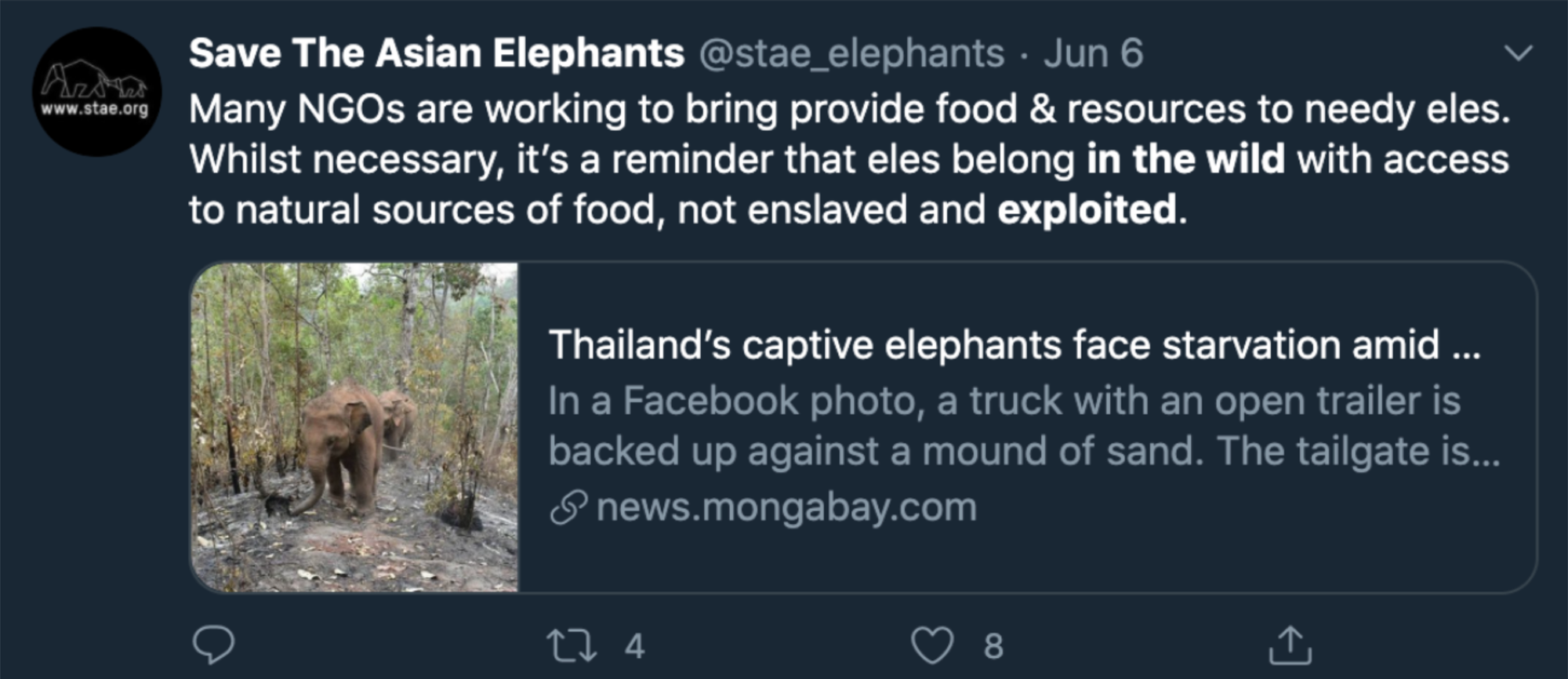Open the tweet permalink via Jun 6 date

click(x=1093, y=53)
